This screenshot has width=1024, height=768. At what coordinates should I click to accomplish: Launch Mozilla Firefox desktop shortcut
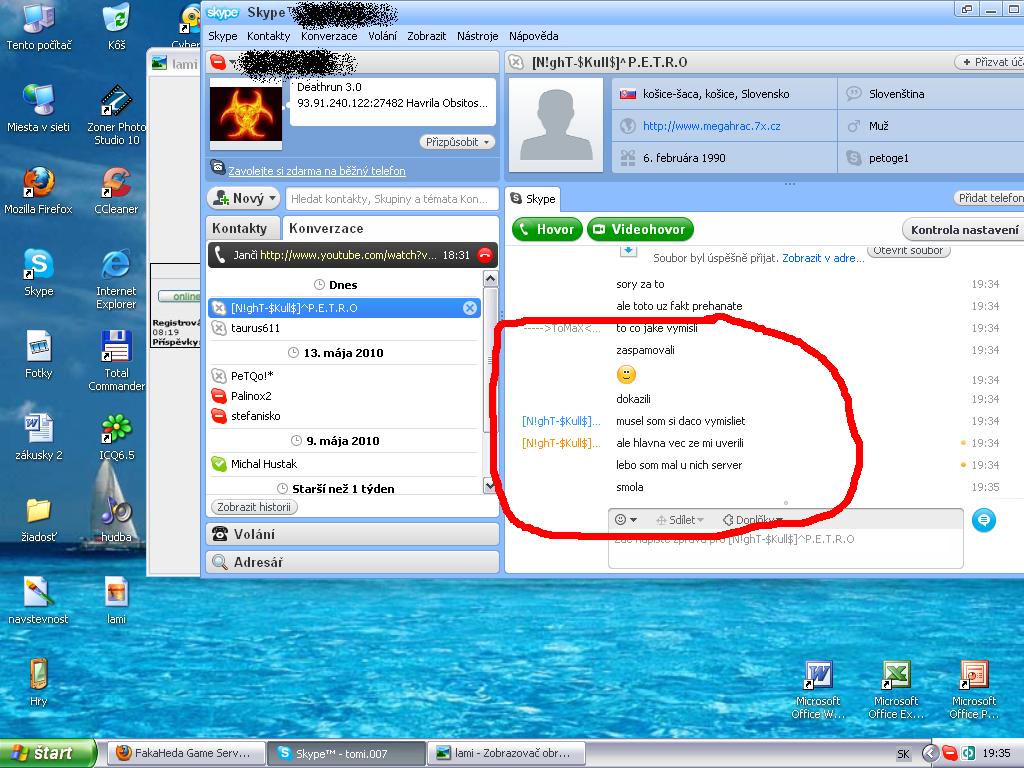[39, 190]
